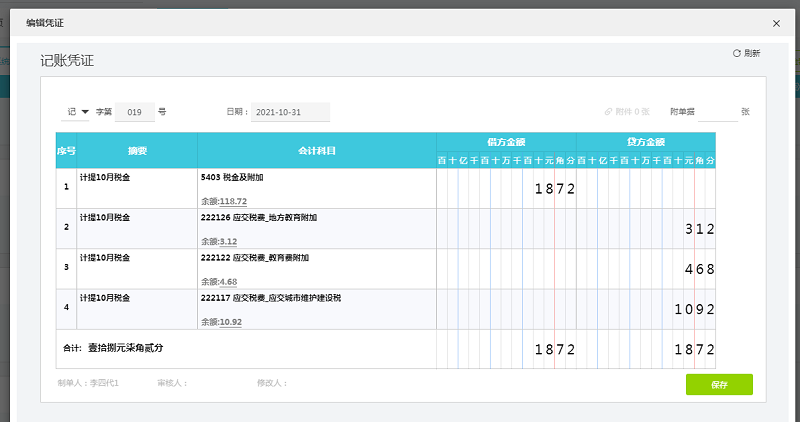Click the 附件 0 张 attachment link
The image size is (800, 422).
627,112
